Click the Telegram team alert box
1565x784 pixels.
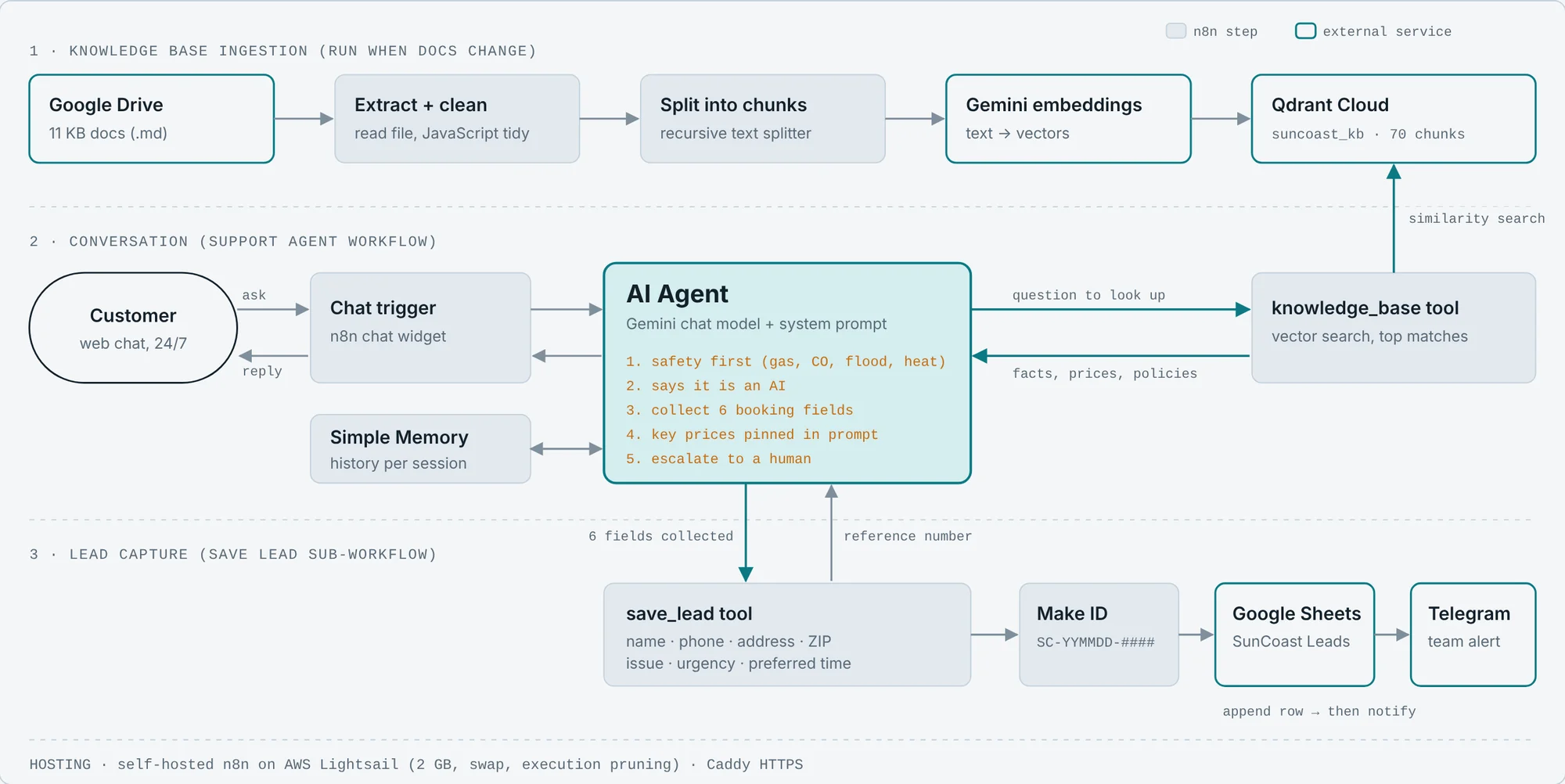[1473, 635]
